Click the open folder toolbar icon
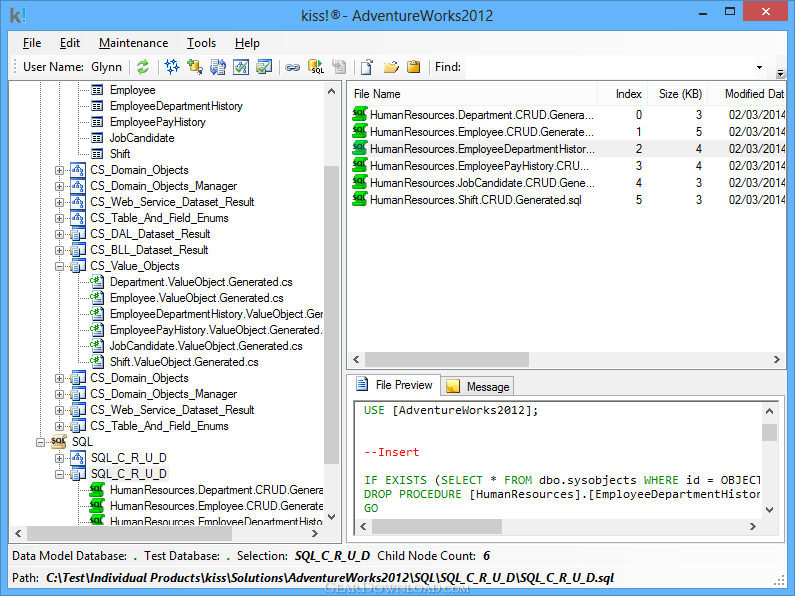Image resolution: width=795 pixels, height=596 pixels. (x=391, y=67)
